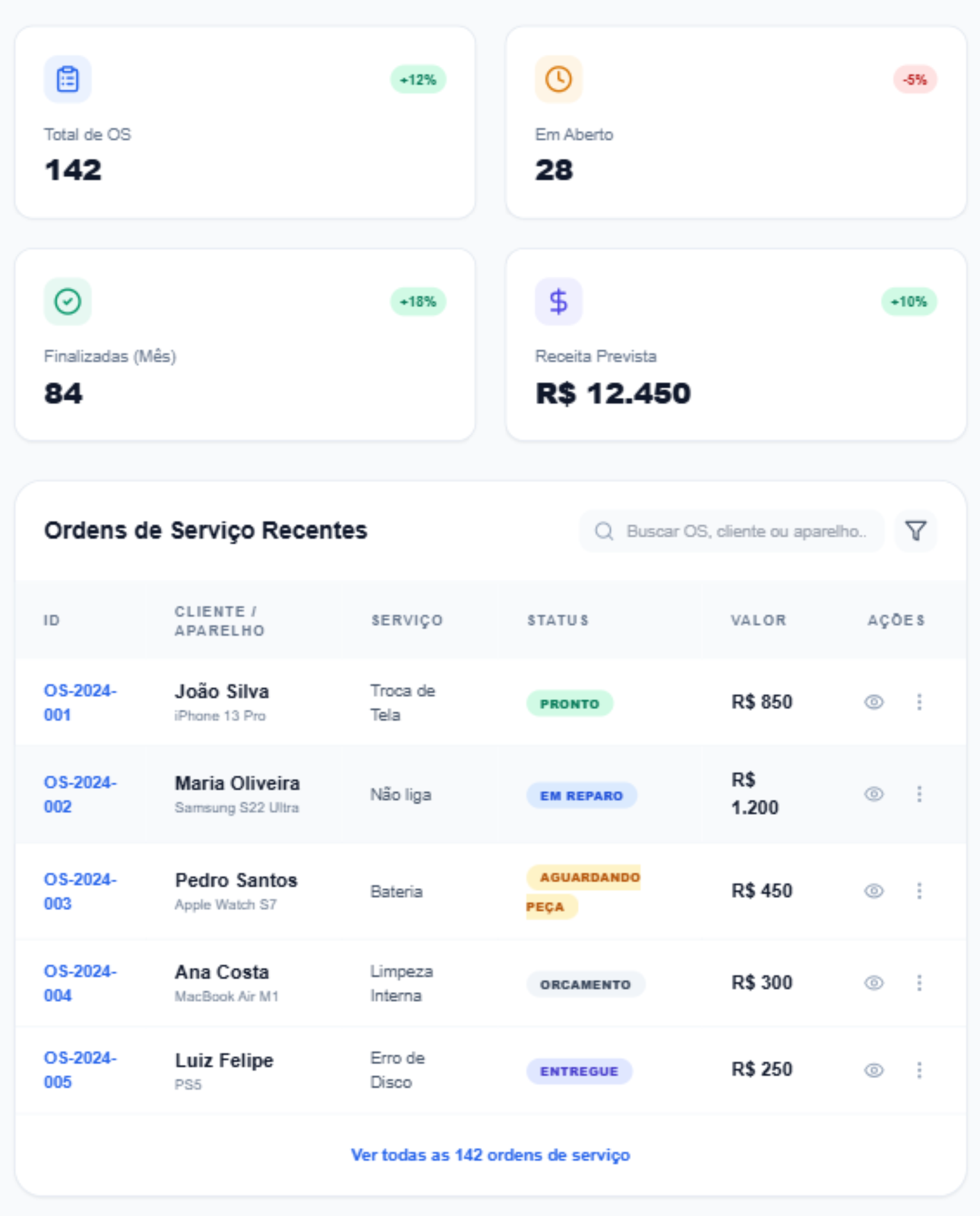
Task: Open the three-dot menu on OS-2024-001
Action: click(x=919, y=702)
